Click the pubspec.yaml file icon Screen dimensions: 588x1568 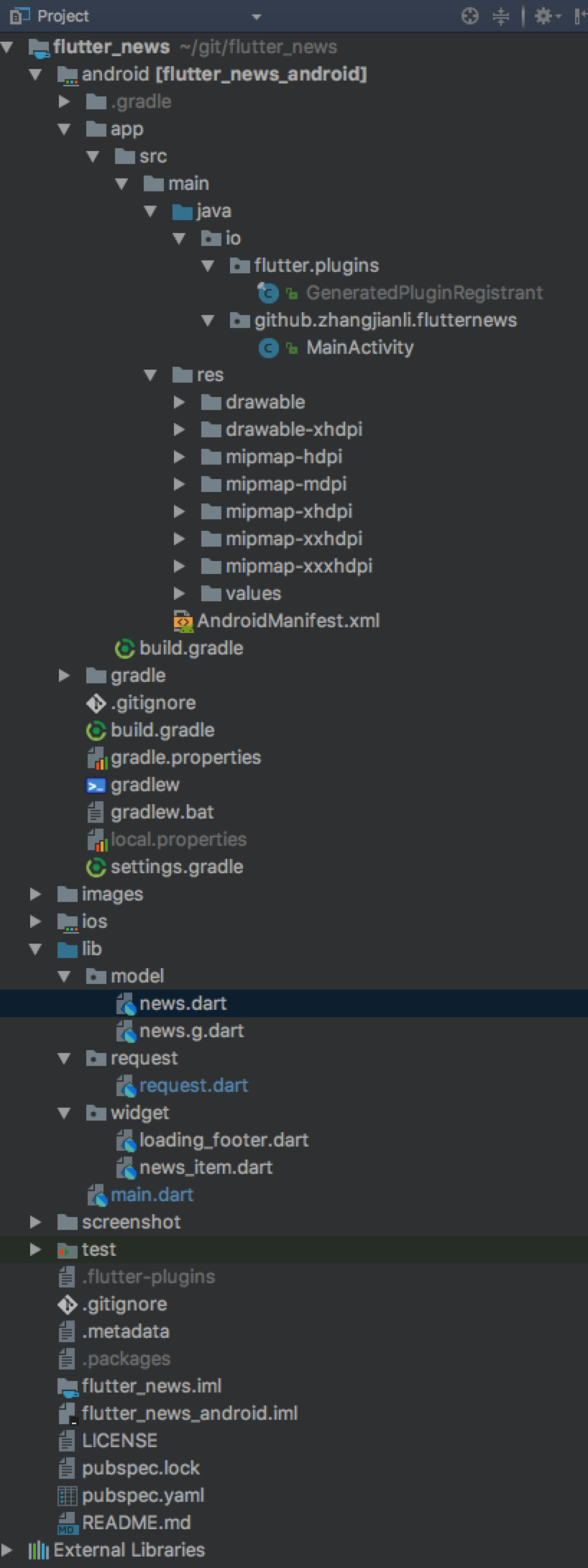[67, 1495]
